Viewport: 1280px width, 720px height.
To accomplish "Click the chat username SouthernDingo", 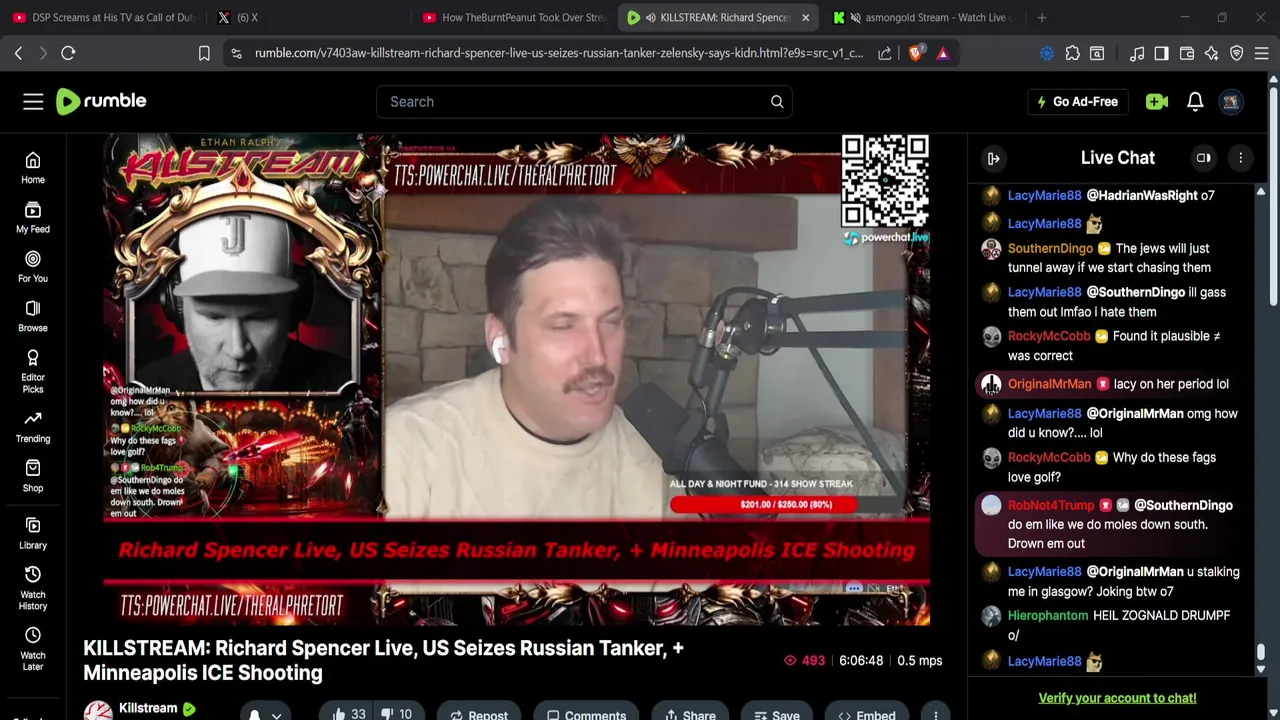I will point(1050,248).
